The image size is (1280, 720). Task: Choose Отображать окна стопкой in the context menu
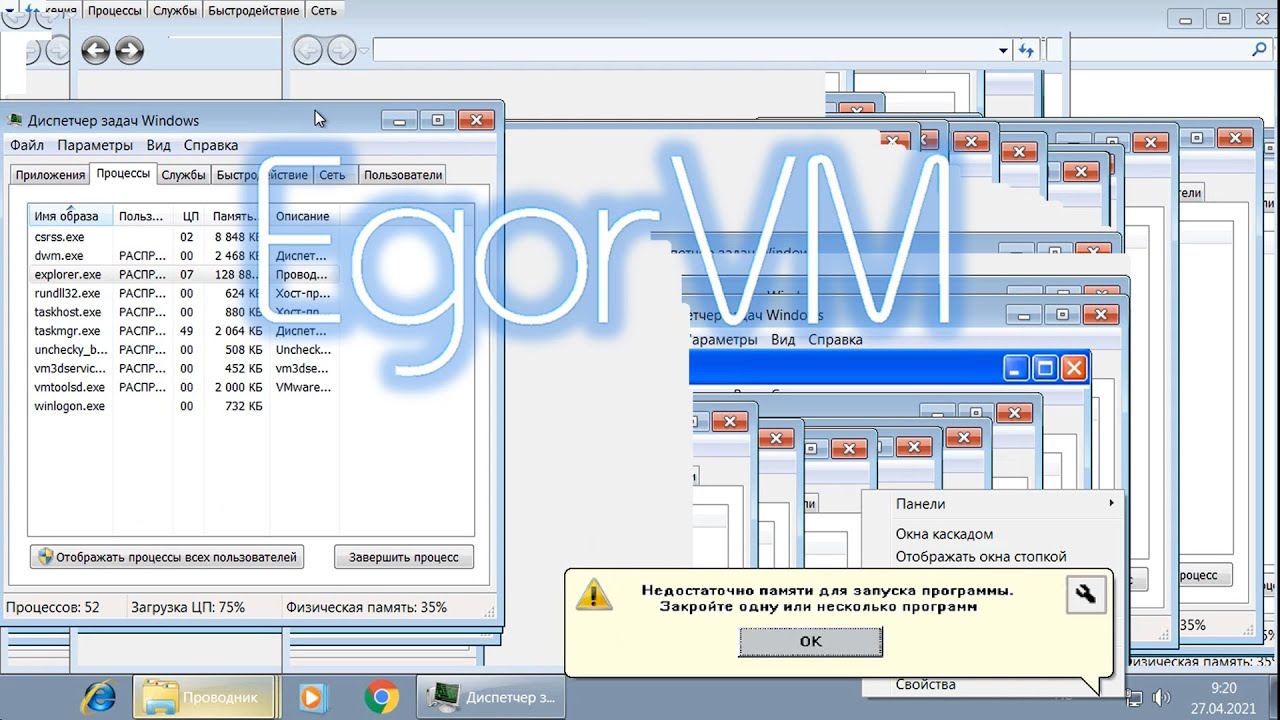(x=981, y=556)
